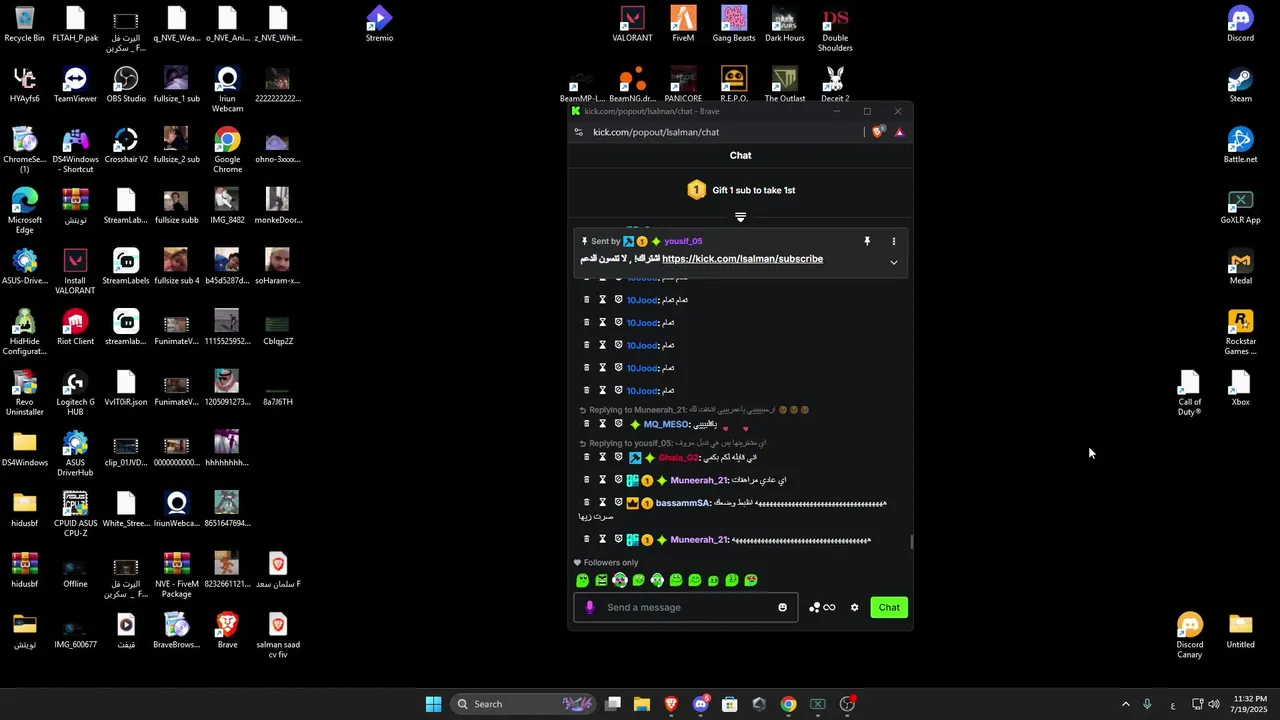Show hidden system tray icons chevron
This screenshot has width=1280, height=720.
[1125, 704]
